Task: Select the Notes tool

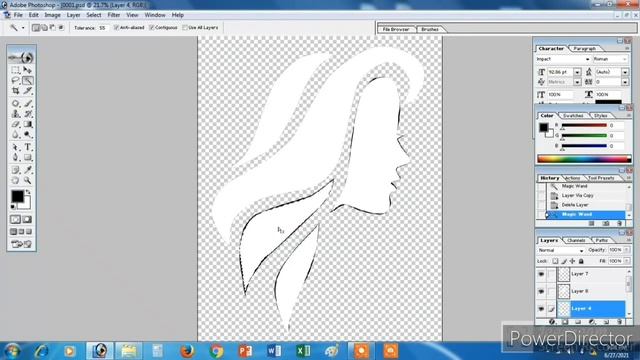Action: (x=16, y=170)
